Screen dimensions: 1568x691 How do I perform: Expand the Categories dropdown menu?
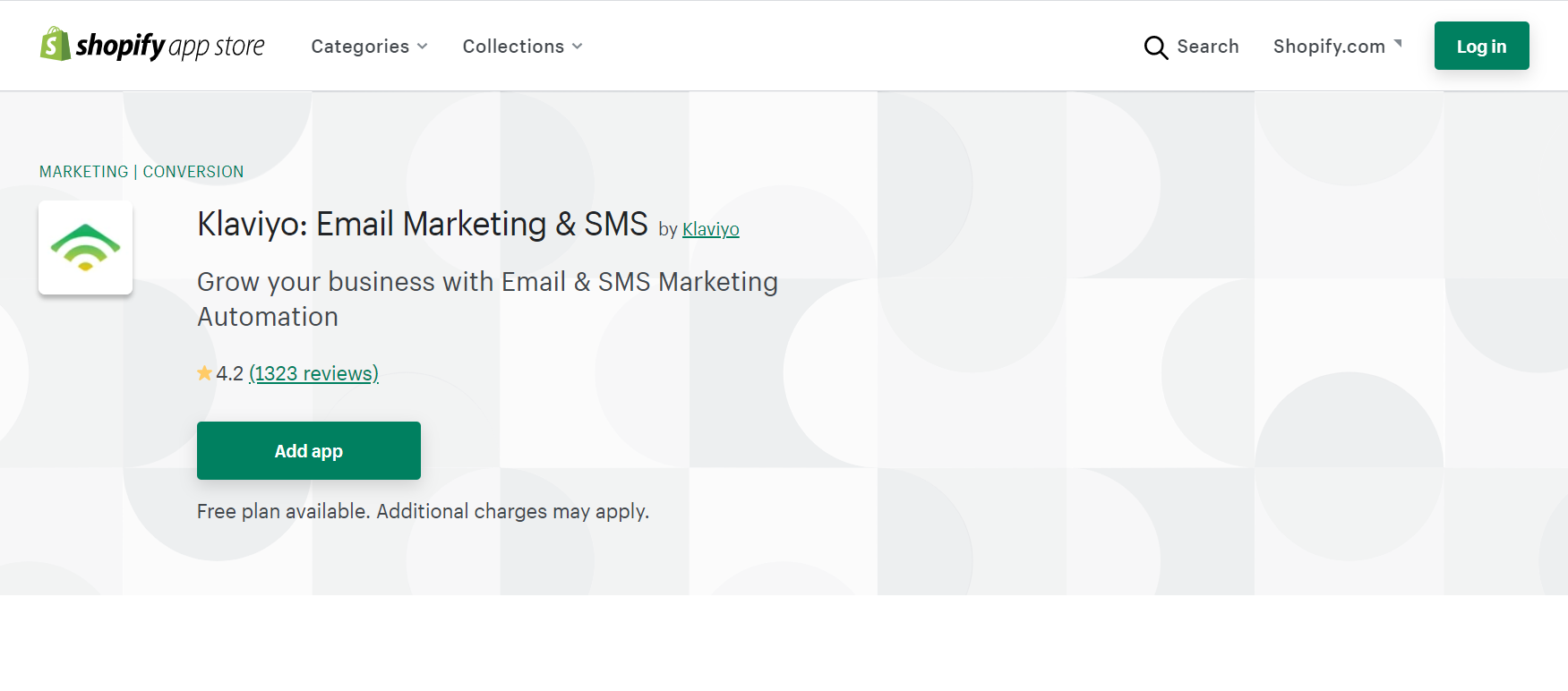(x=369, y=47)
